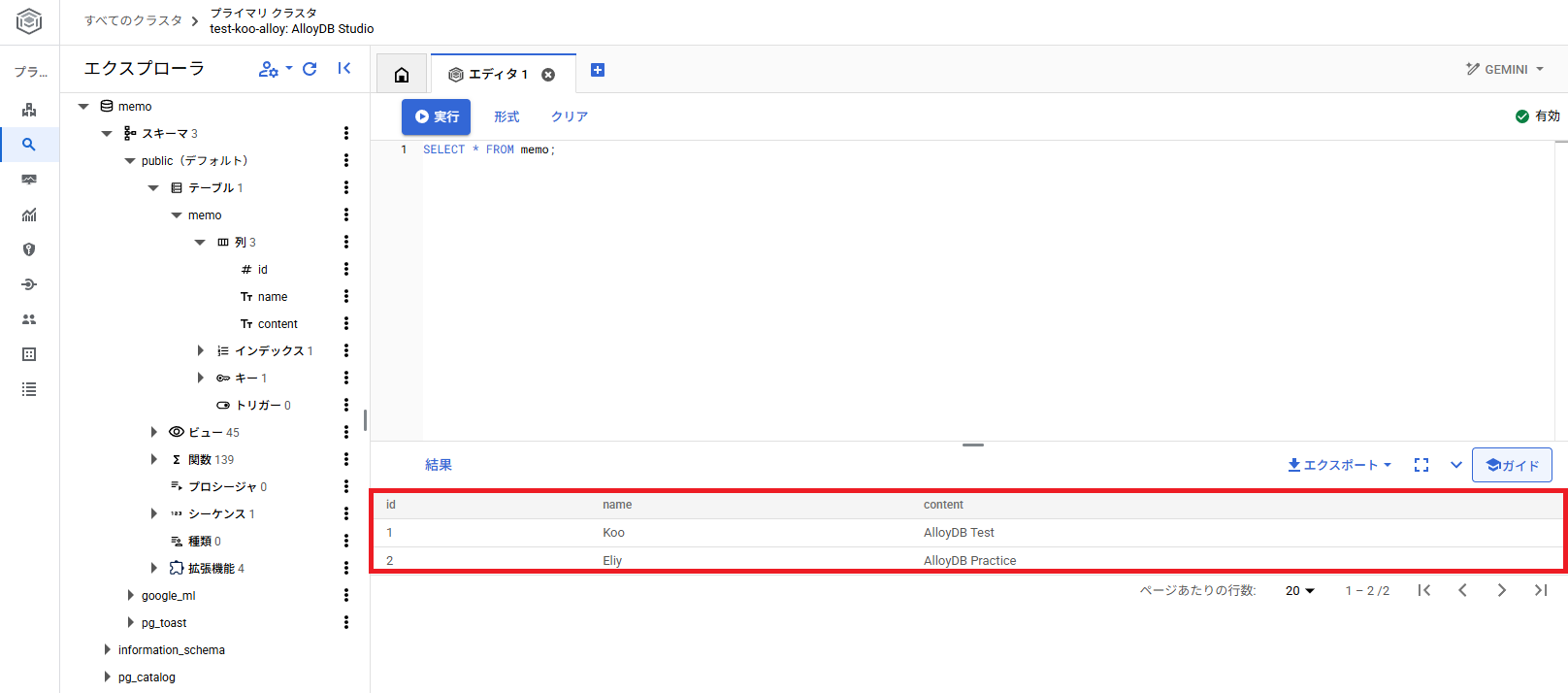Click the AlloyDB logo icon

pyautogui.click(x=29, y=21)
